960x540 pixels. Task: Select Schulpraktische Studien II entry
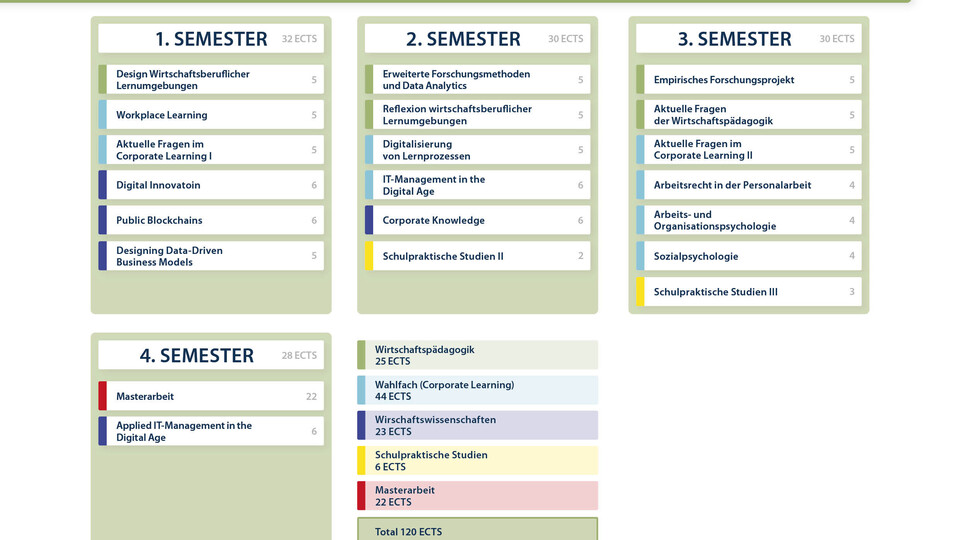(x=478, y=256)
